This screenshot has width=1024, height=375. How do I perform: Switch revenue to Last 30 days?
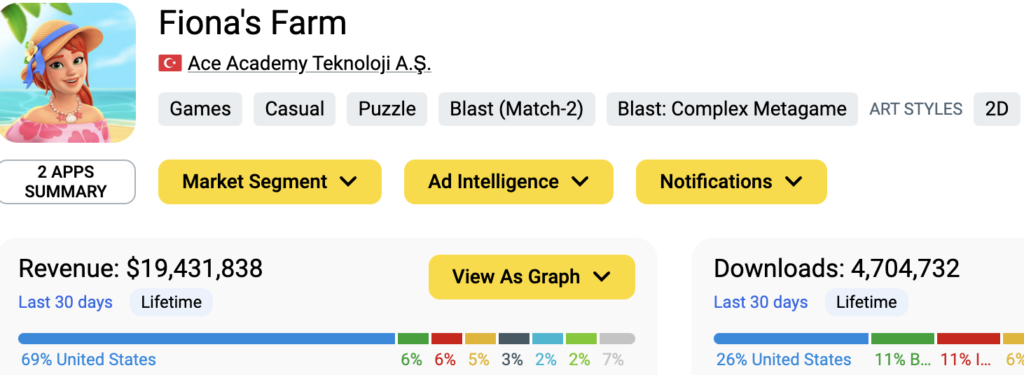(65, 302)
